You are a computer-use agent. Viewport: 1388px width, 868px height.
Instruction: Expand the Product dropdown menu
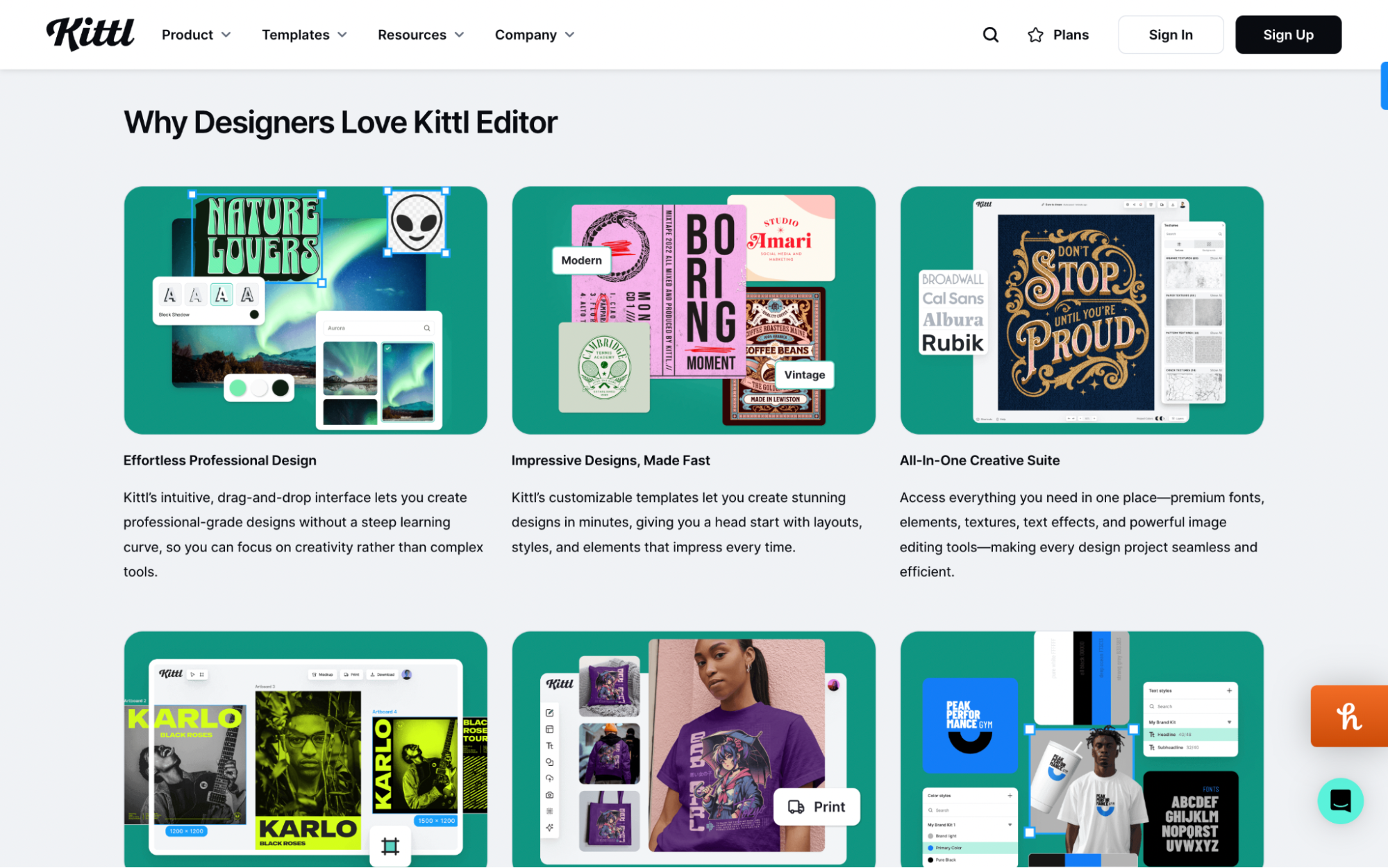coord(197,35)
